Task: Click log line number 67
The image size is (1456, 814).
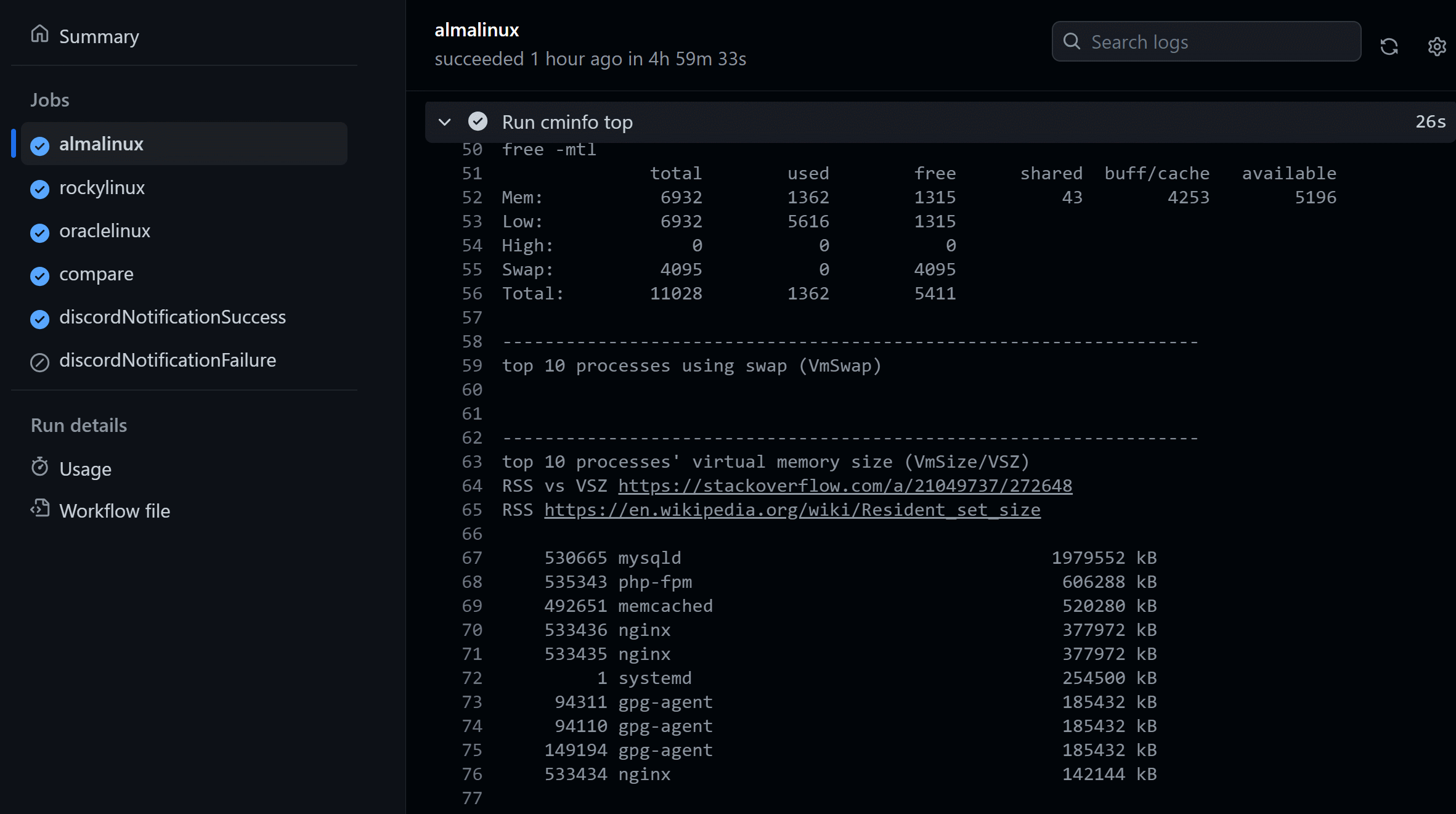Action: click(472, 558)
